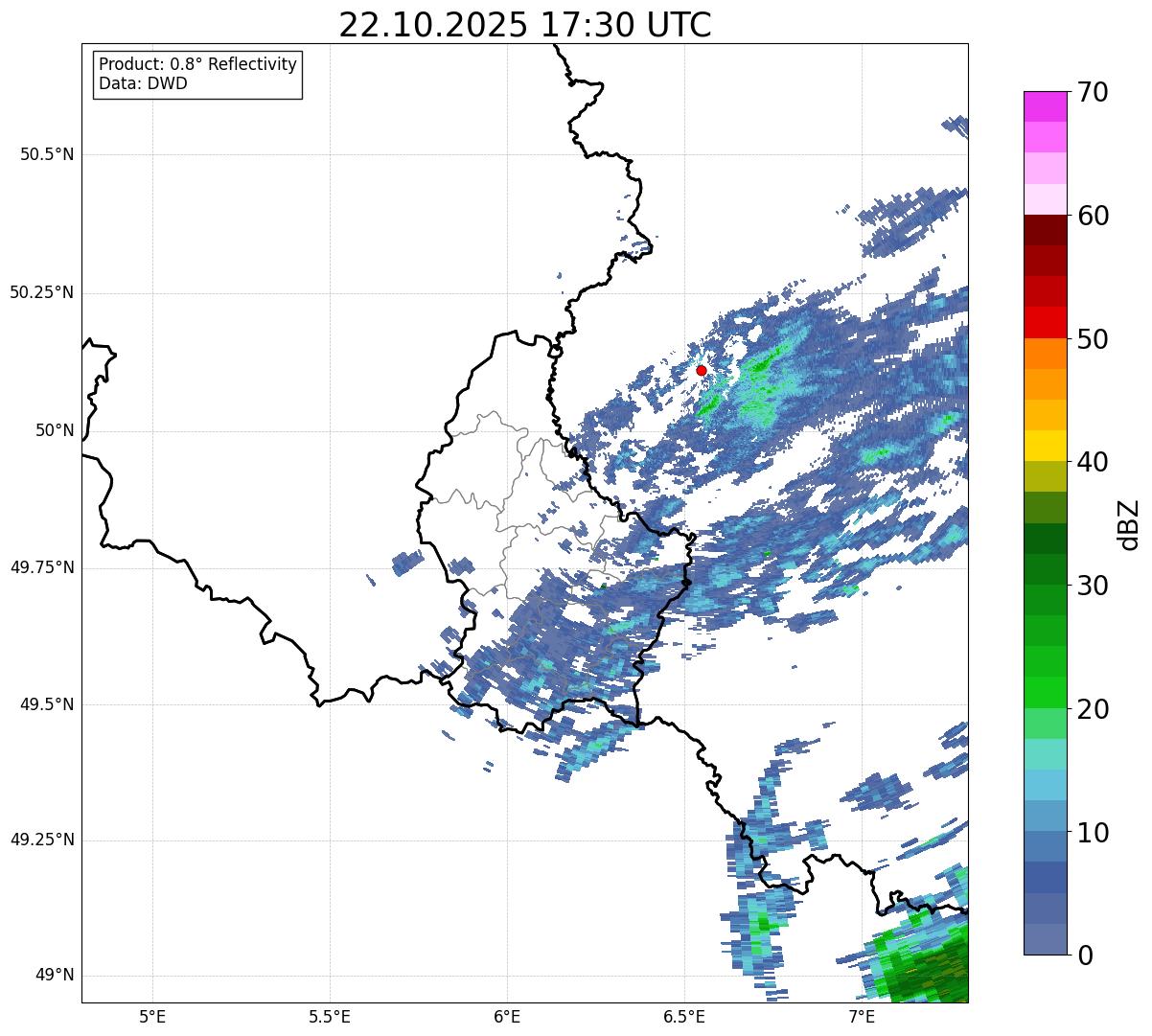The height and width of the screenshot is (1036, 1152).
Task: Click the 49.5°N latitude label
Action: pos(47,704)
